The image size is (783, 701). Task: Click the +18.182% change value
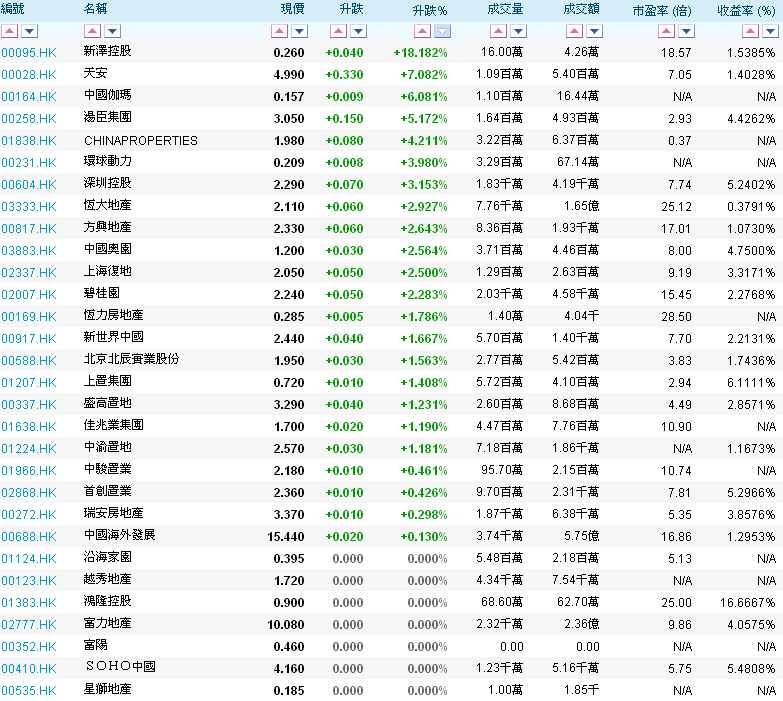pos(420,53)
